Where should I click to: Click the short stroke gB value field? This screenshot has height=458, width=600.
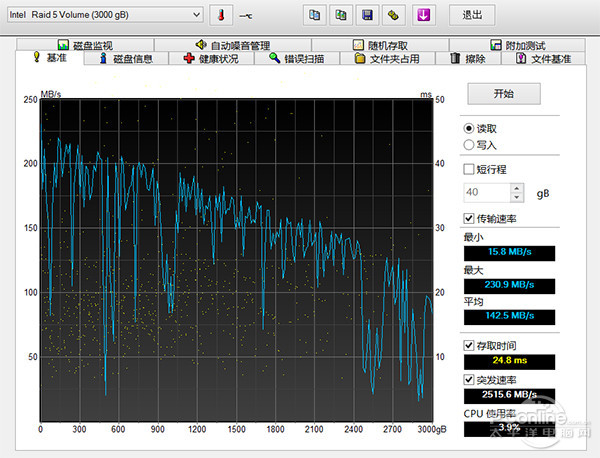pyautogui.click(x=485, y=192)
